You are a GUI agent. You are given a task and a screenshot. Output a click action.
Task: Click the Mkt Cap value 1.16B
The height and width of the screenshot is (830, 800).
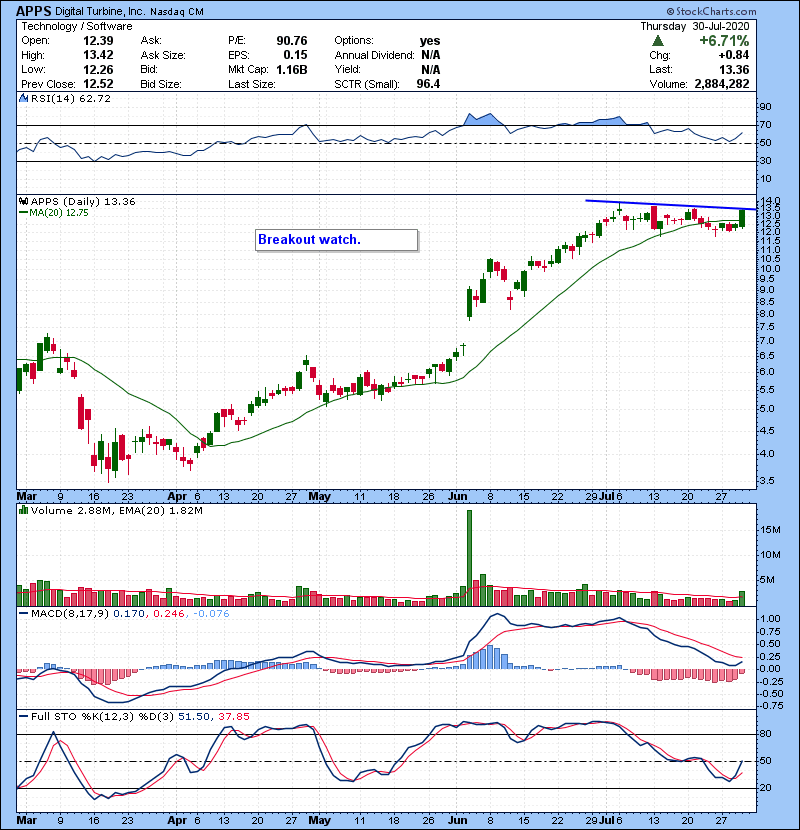(x=292, y=69)
